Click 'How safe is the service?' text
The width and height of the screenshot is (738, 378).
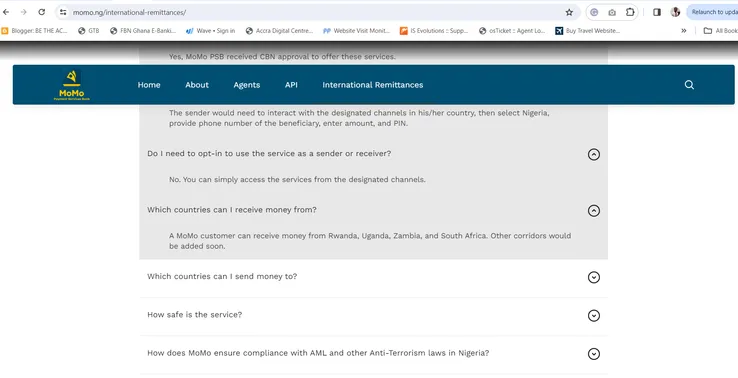coord(194,314)
